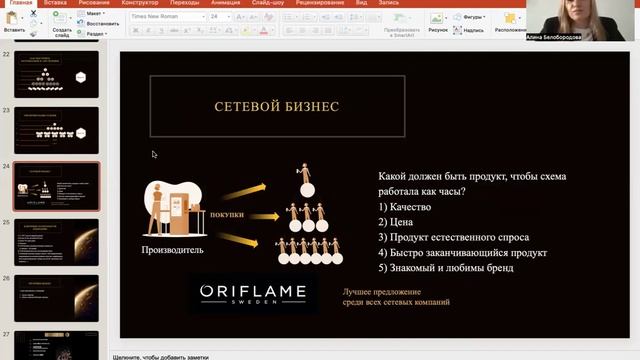Image resolution: width=640 pixels, height=360 pixels.
Task: Click the Вставить paste clipboard icon
Action: point(11,18)
